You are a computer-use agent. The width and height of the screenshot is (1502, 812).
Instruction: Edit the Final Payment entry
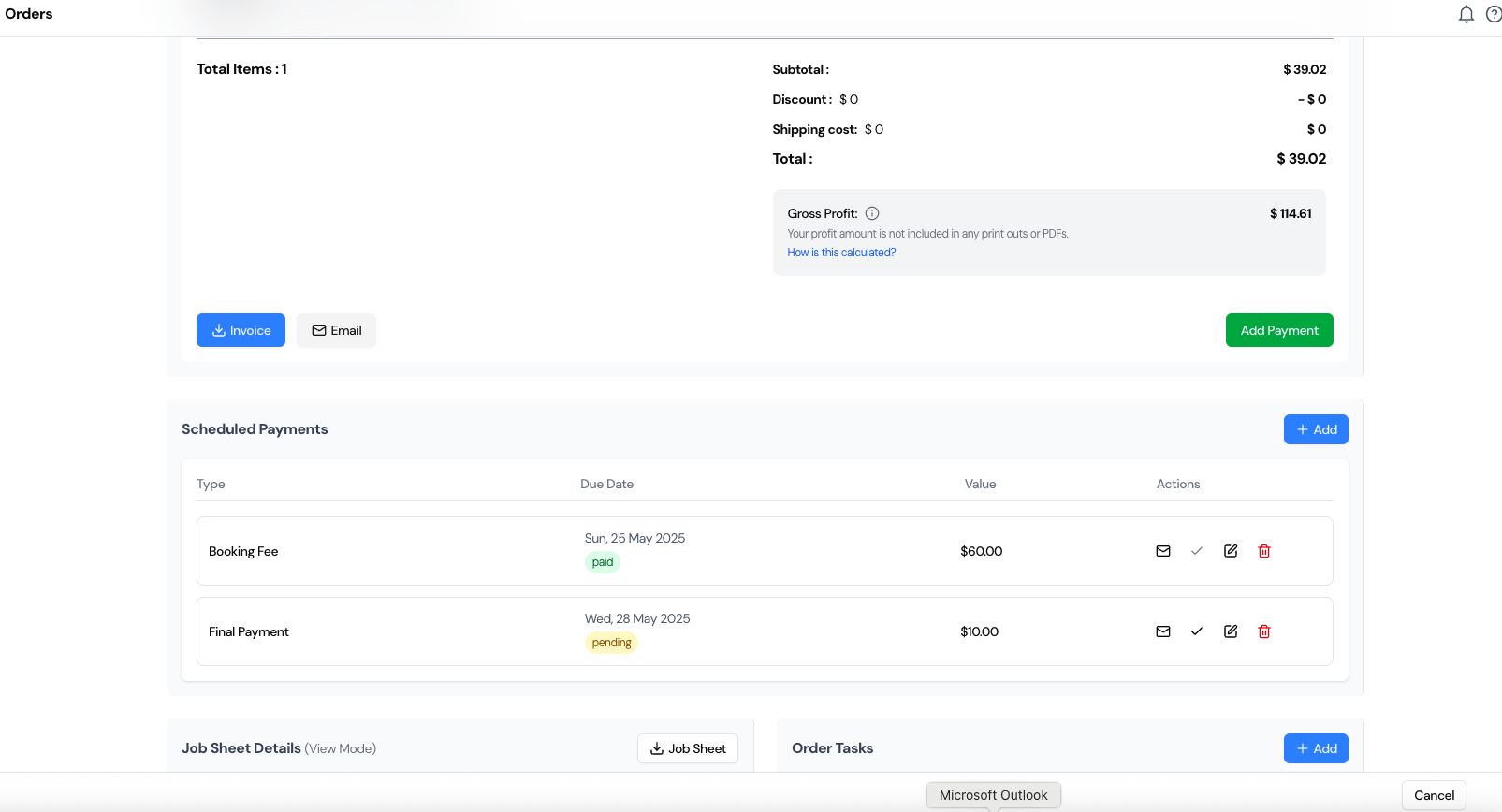pos(1231,631)
